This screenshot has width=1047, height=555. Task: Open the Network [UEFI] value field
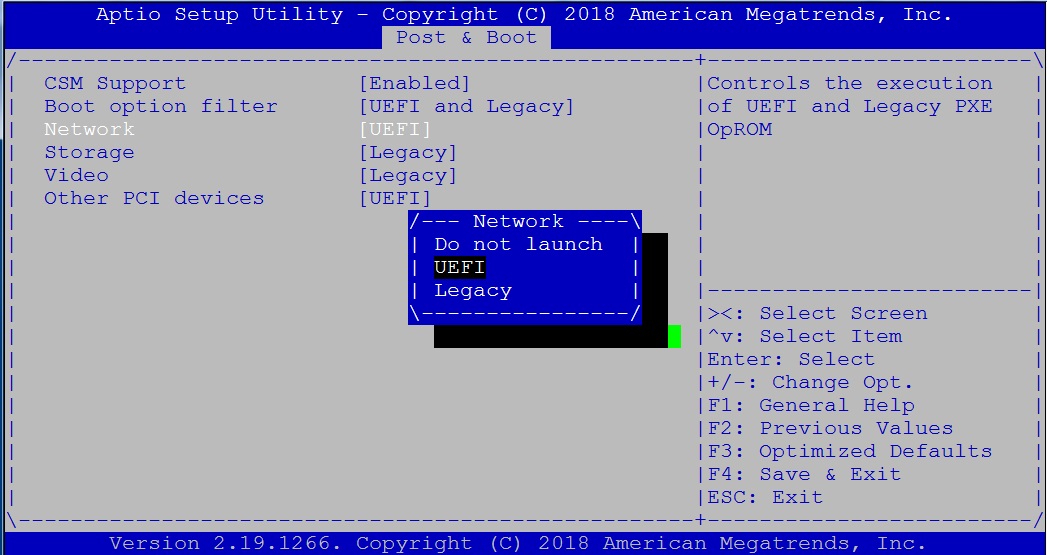tap(395, 130)
